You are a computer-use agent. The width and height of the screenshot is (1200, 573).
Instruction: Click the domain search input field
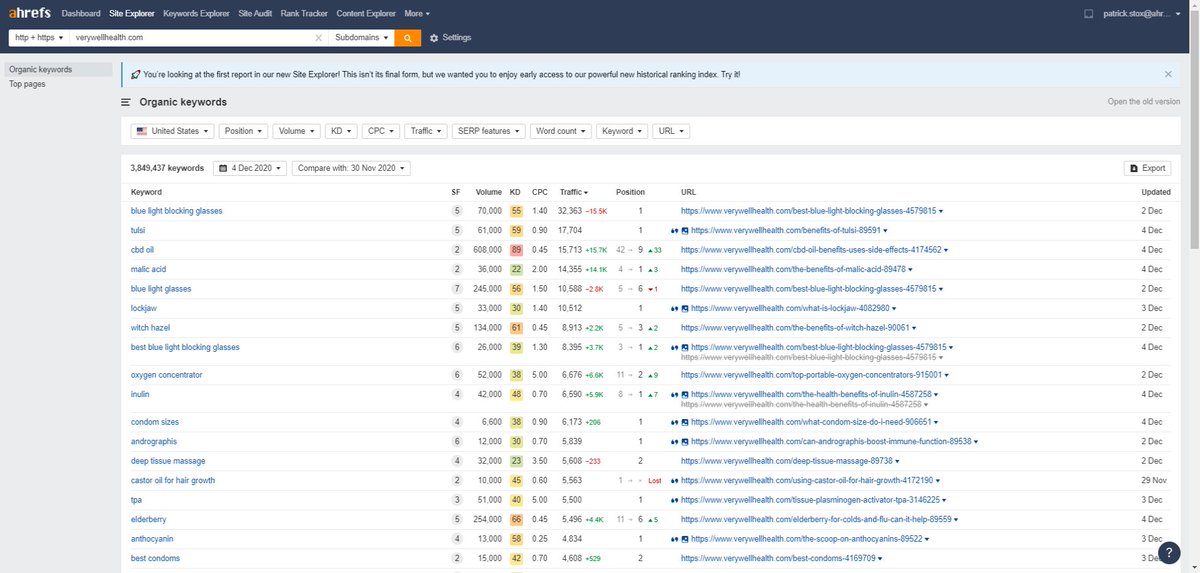click(190, 37)
